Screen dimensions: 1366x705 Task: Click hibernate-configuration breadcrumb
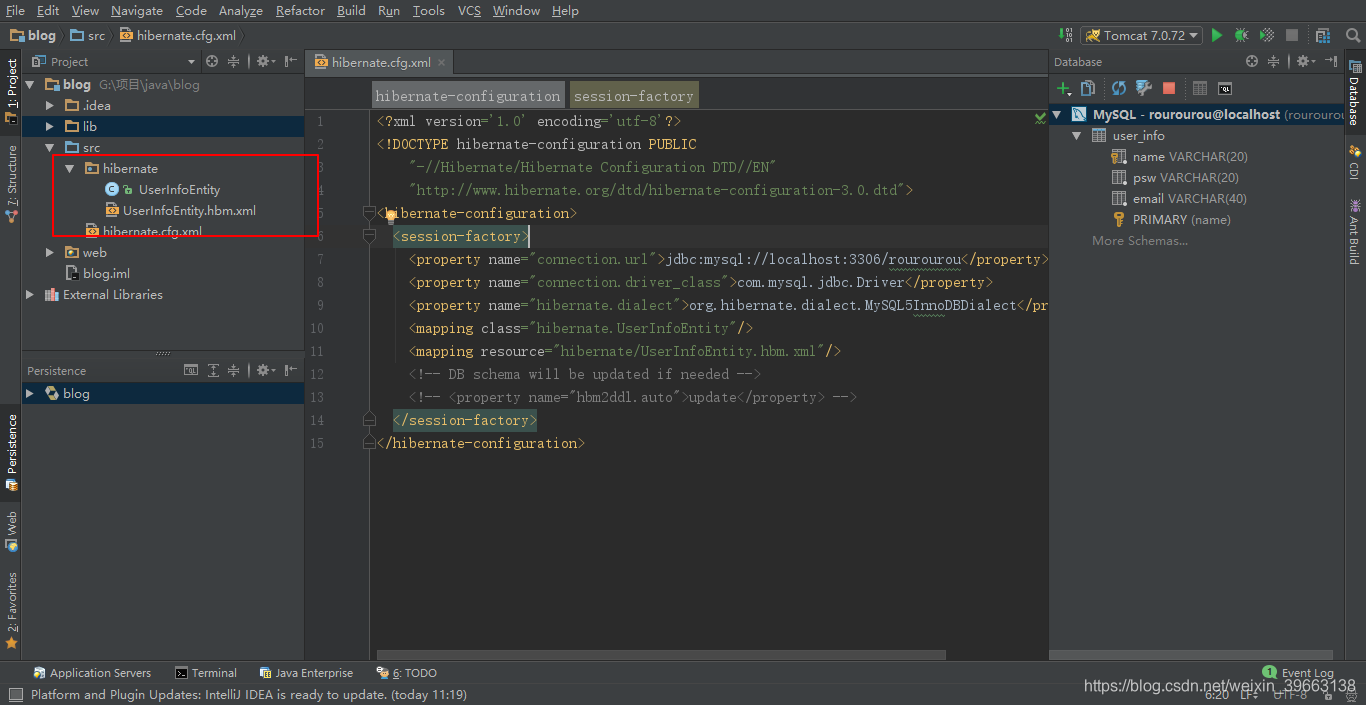pos(468,96)
